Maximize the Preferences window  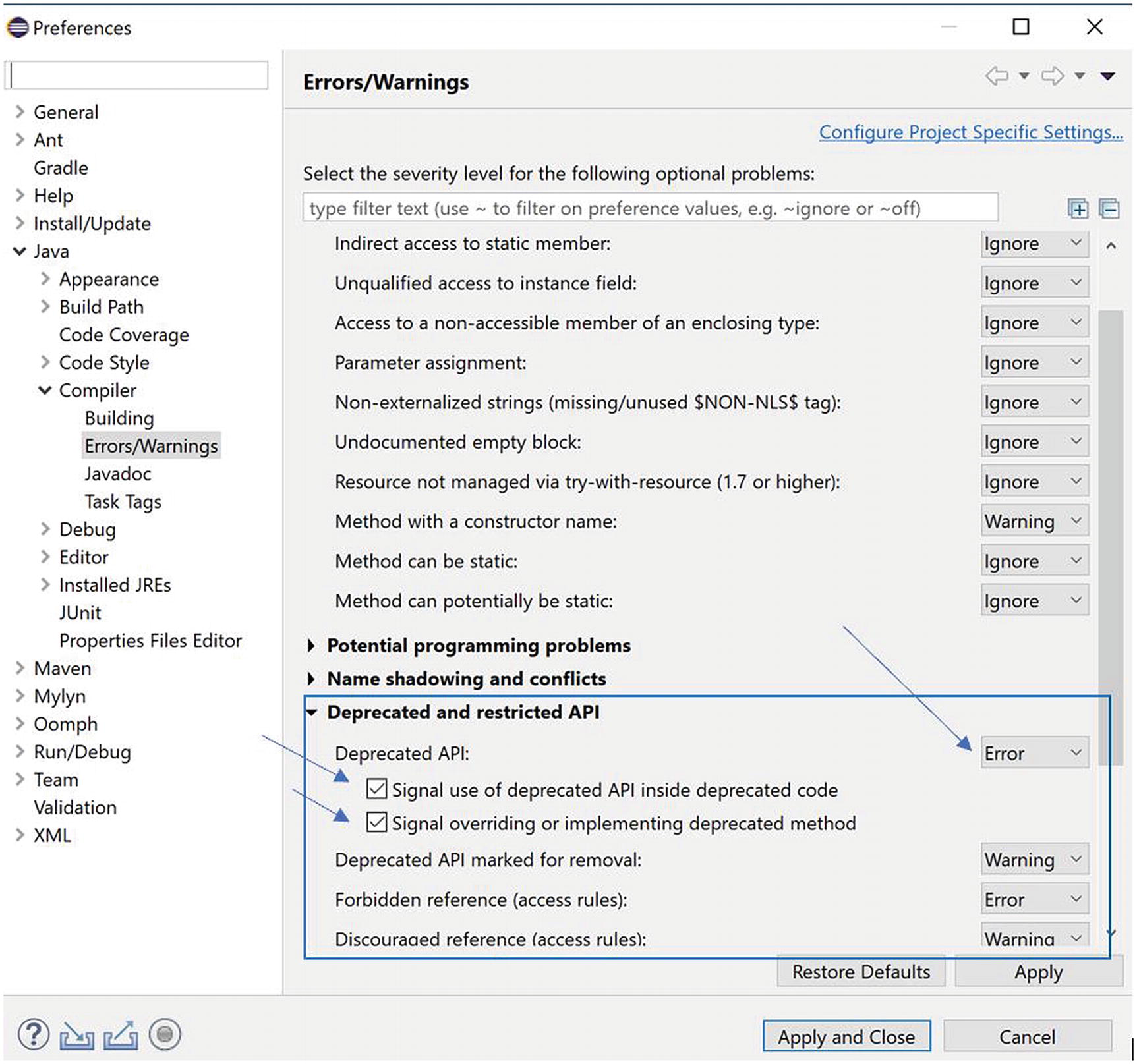click(1021, 26)
